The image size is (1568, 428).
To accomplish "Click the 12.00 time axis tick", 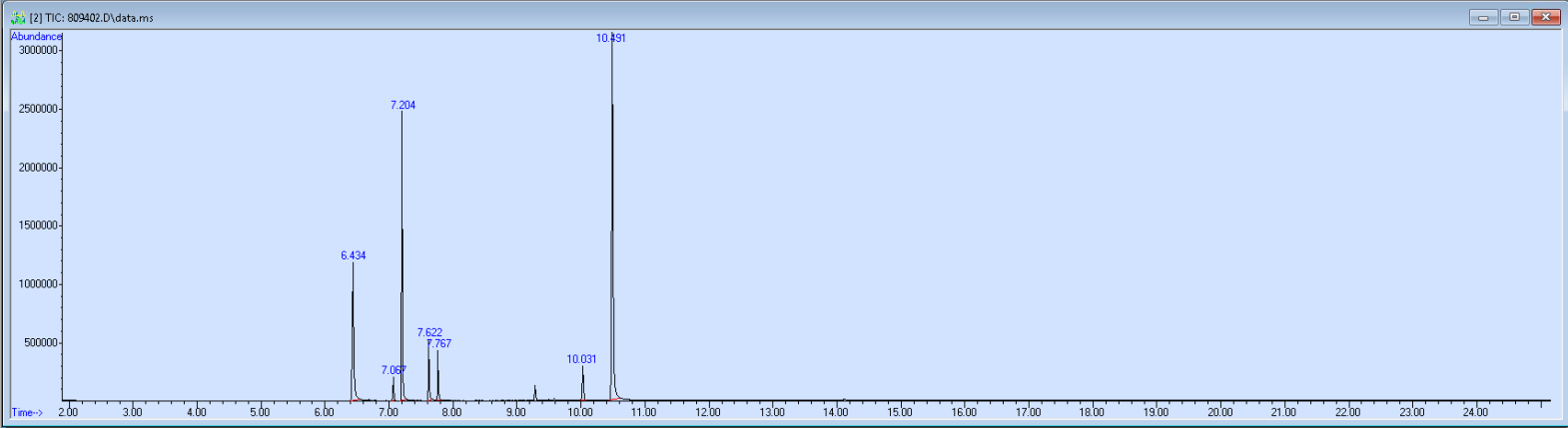I will coord(708,412).
